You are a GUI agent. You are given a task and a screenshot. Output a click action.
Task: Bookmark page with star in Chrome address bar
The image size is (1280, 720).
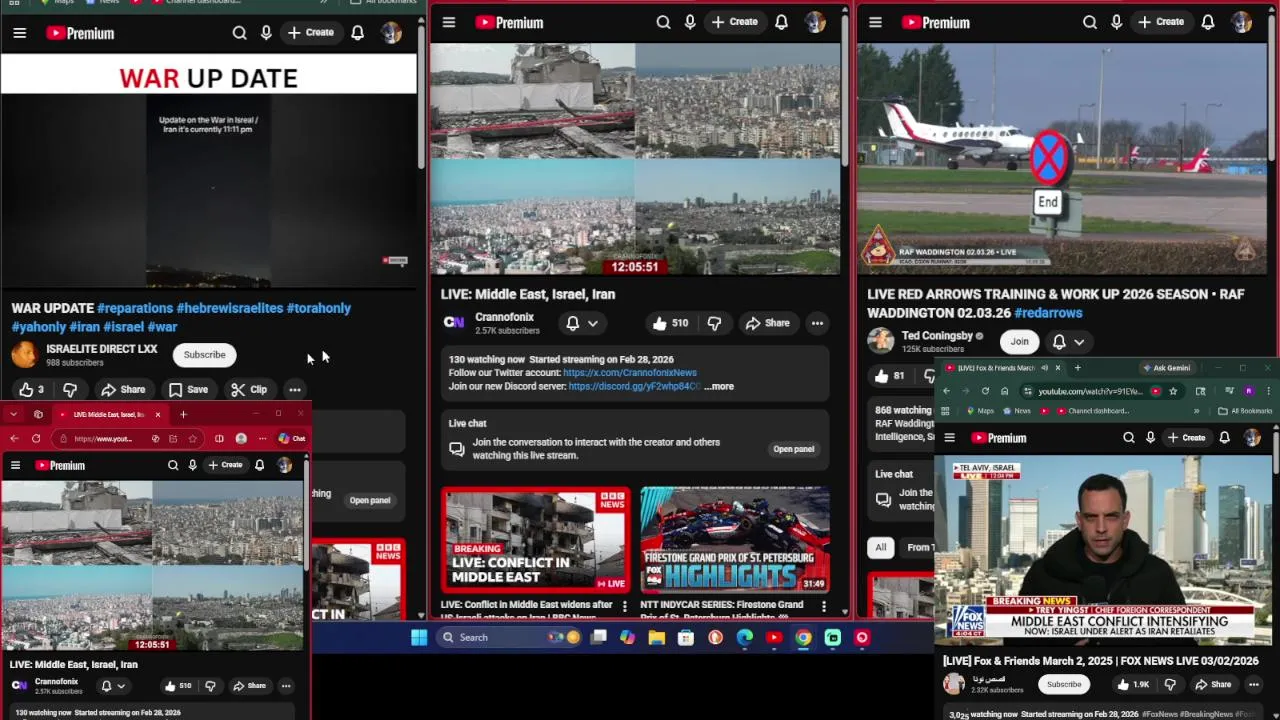click(x=1173, y=391)
